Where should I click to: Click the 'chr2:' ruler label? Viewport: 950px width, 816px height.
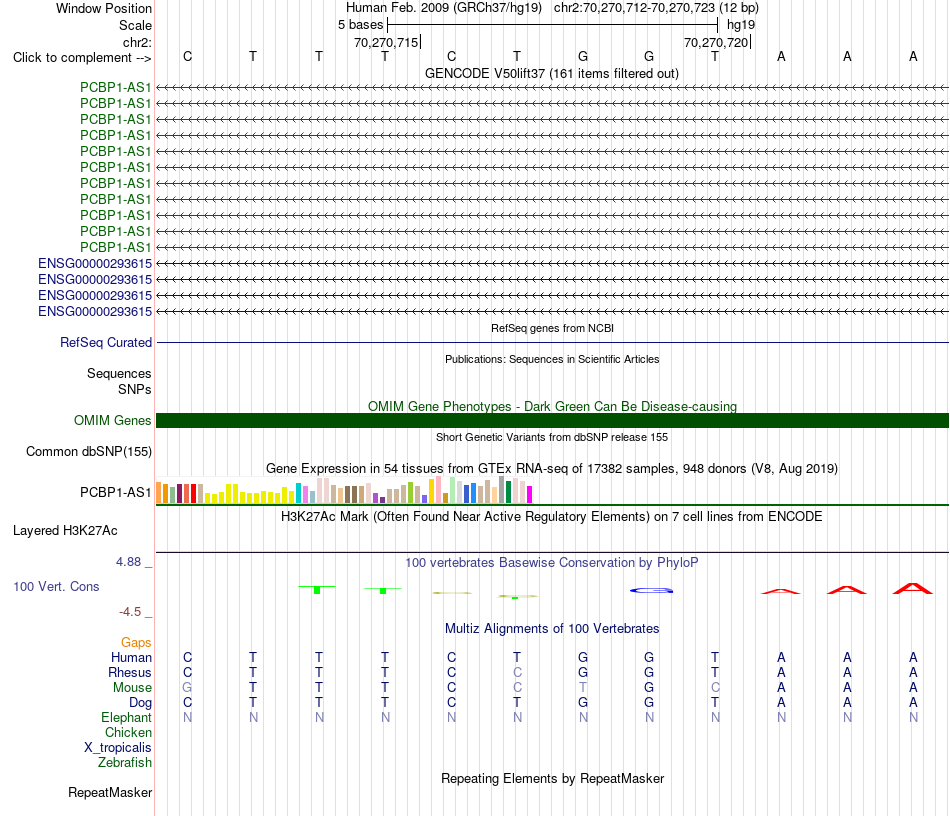137,42
